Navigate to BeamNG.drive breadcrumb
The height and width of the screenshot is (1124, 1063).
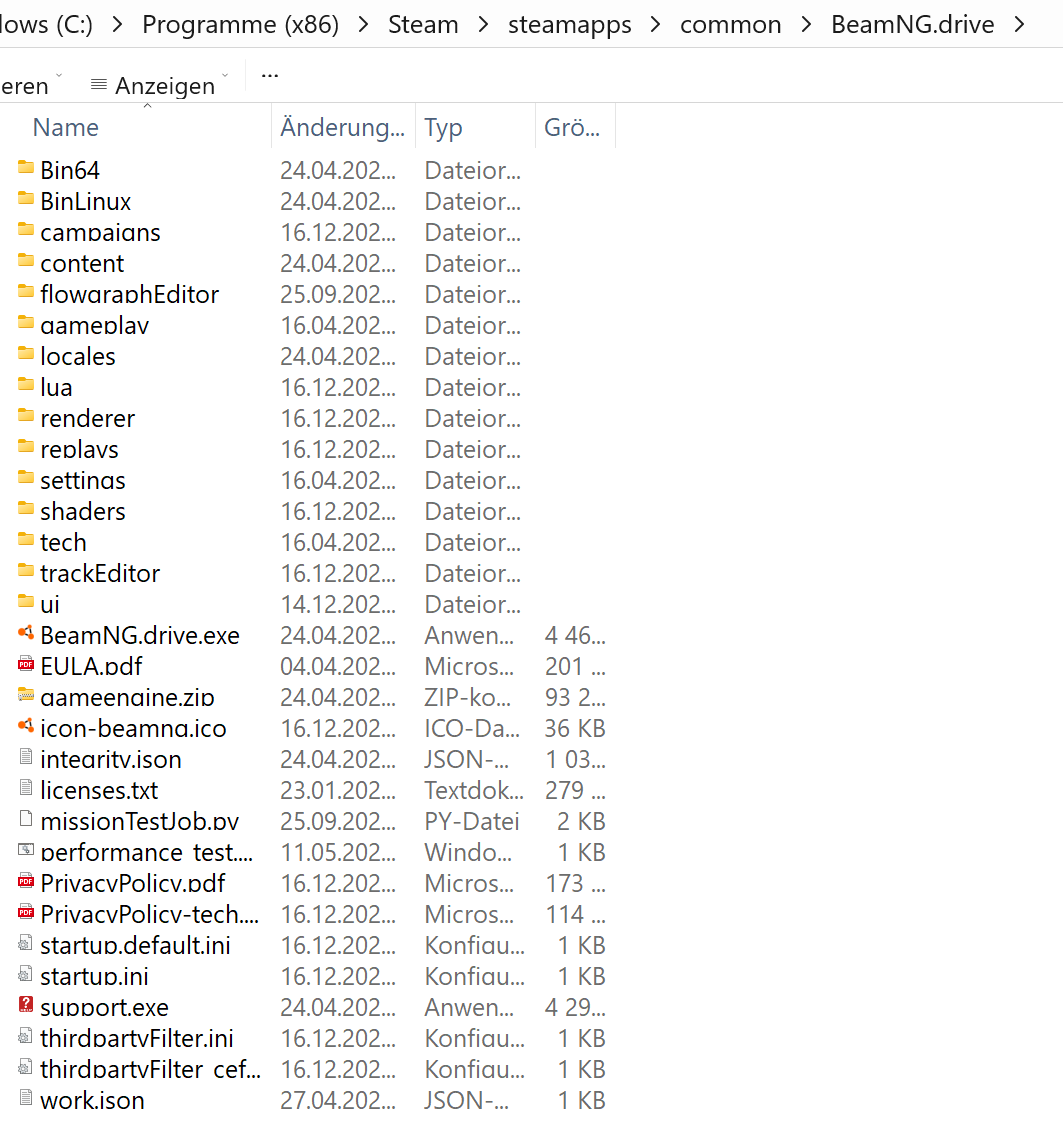[912, 24]
